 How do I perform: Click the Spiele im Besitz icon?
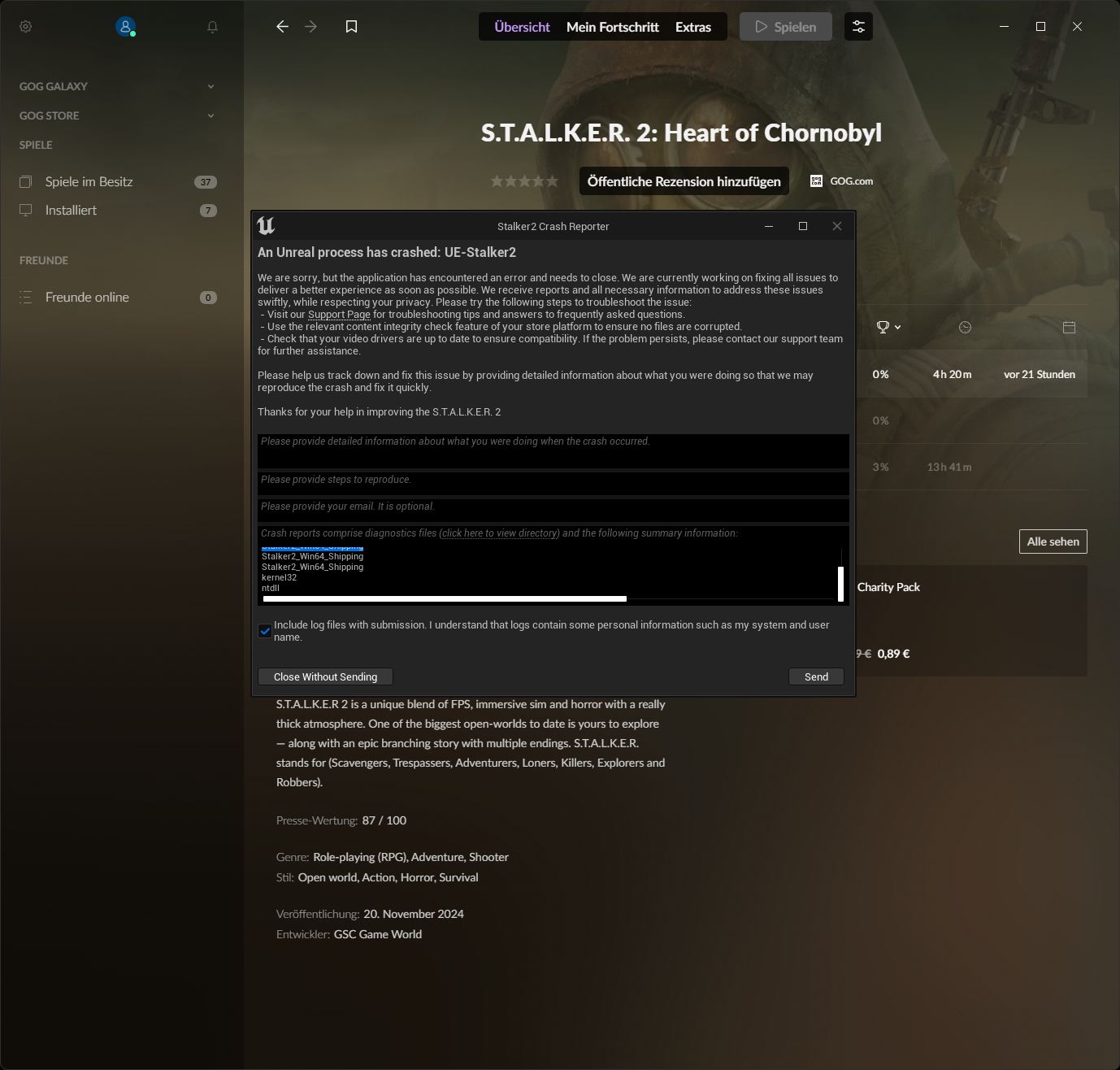point(26,182)
